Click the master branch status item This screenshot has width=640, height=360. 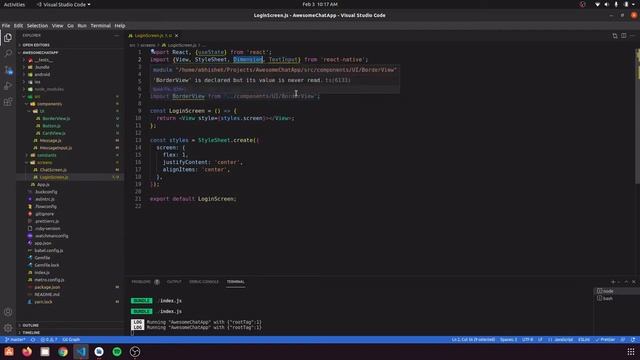tap(16, 340)
